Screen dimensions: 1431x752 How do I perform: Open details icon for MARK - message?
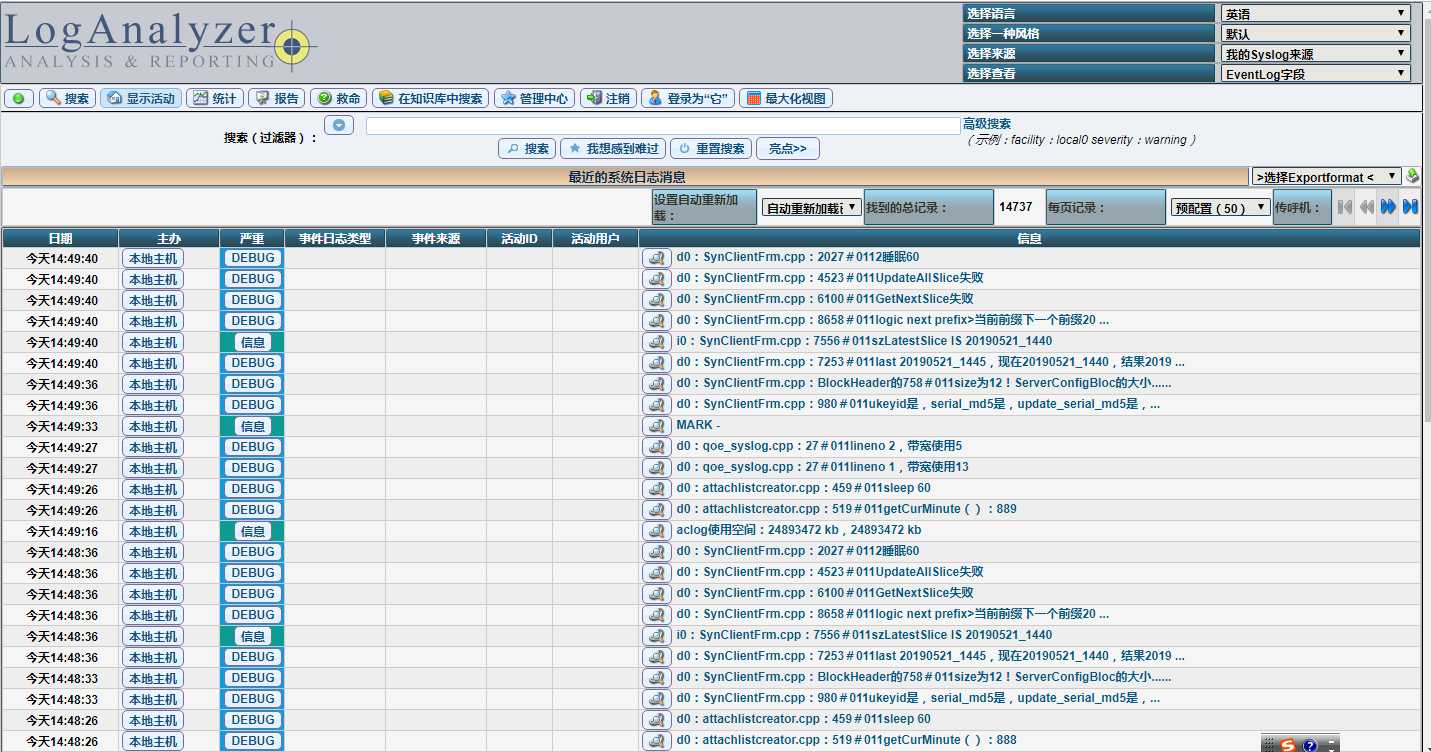click(656, 426)
